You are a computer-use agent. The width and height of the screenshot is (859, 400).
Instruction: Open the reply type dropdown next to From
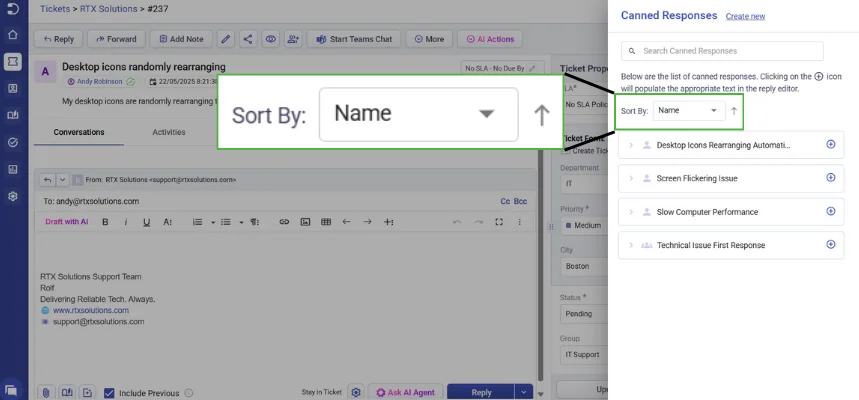point(62,179)
